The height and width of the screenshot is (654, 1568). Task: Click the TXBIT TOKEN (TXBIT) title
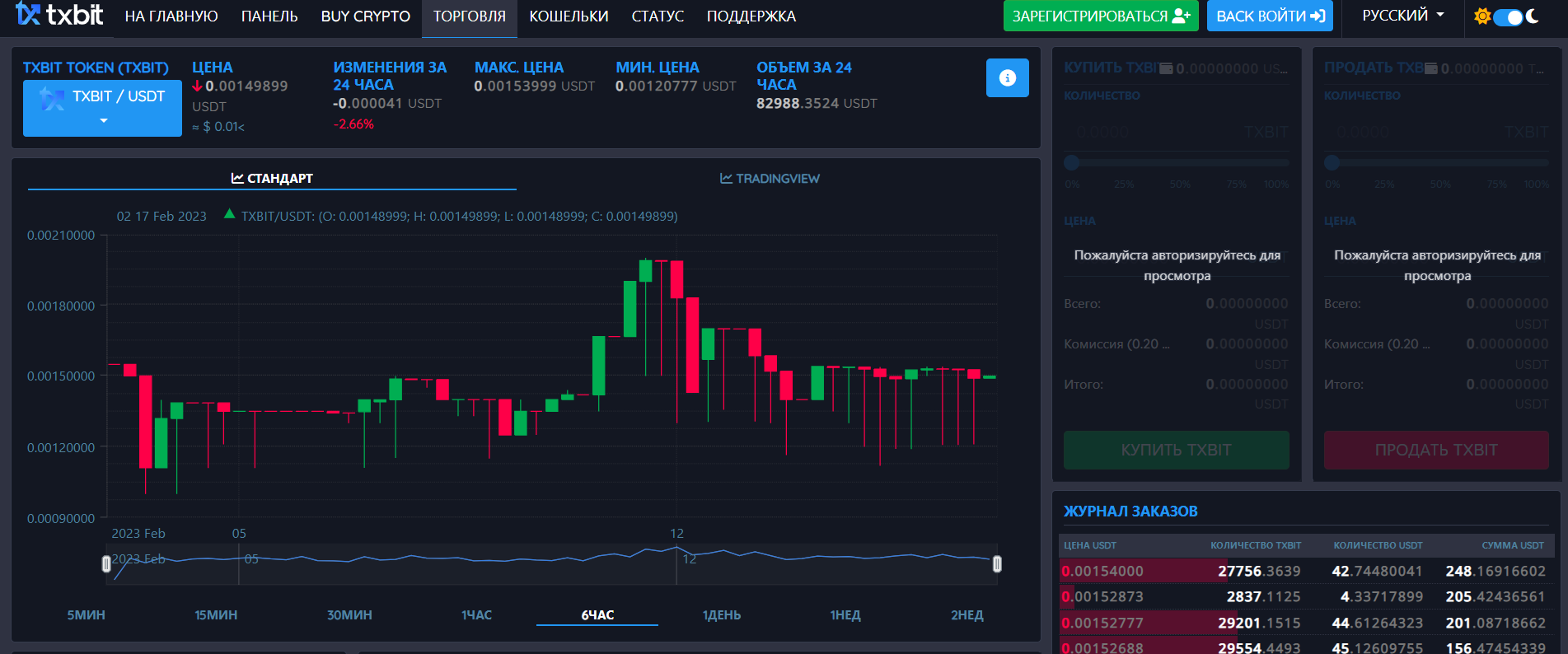tap(96, 68)
